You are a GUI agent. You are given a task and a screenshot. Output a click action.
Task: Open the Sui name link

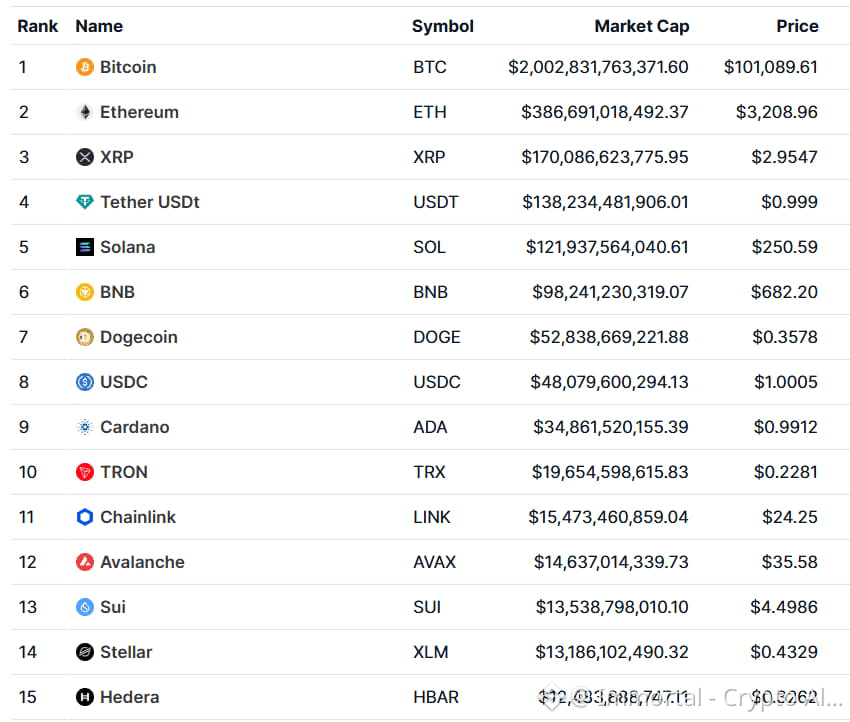[113, 607]
